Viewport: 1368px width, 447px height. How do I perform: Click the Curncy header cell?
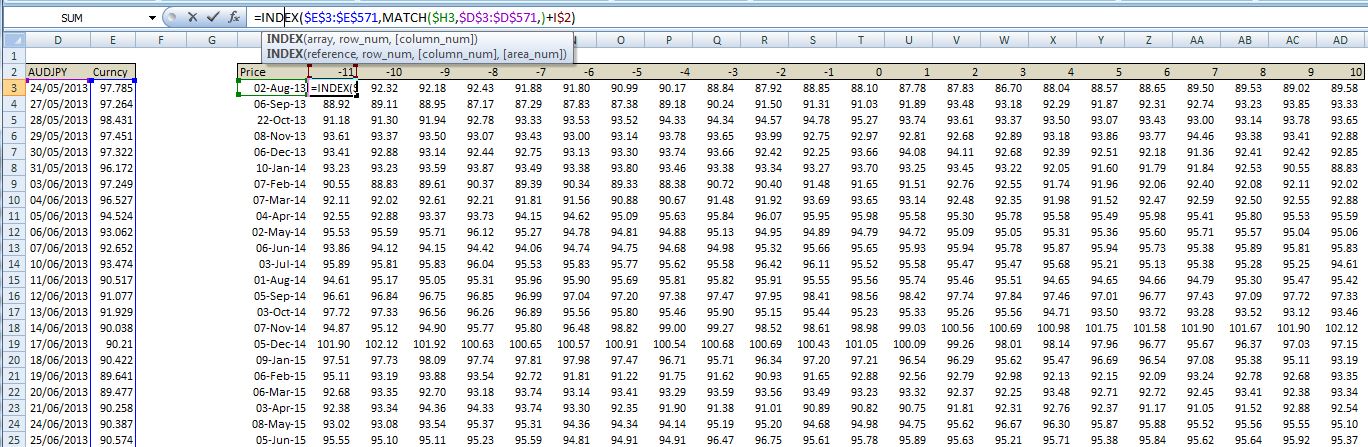pos(113,72)
